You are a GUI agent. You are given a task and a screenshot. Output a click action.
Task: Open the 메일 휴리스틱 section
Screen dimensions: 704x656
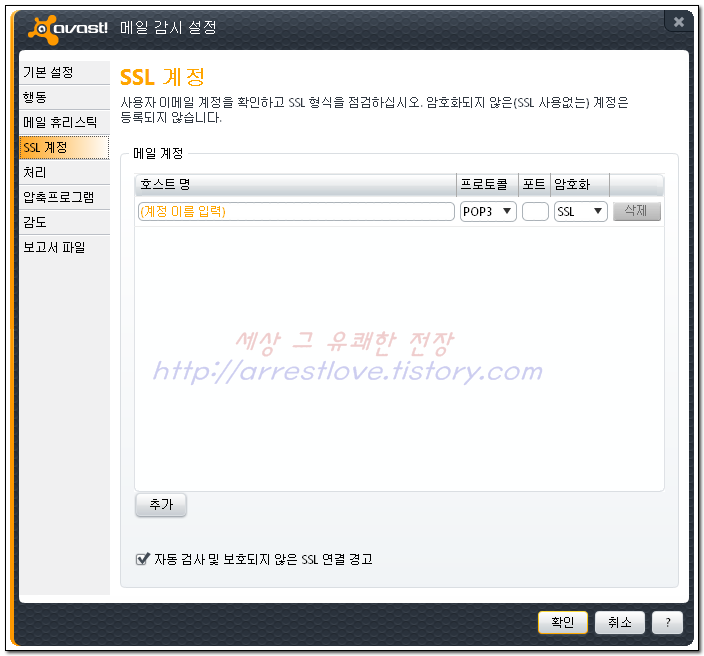[x=65, y=122]
